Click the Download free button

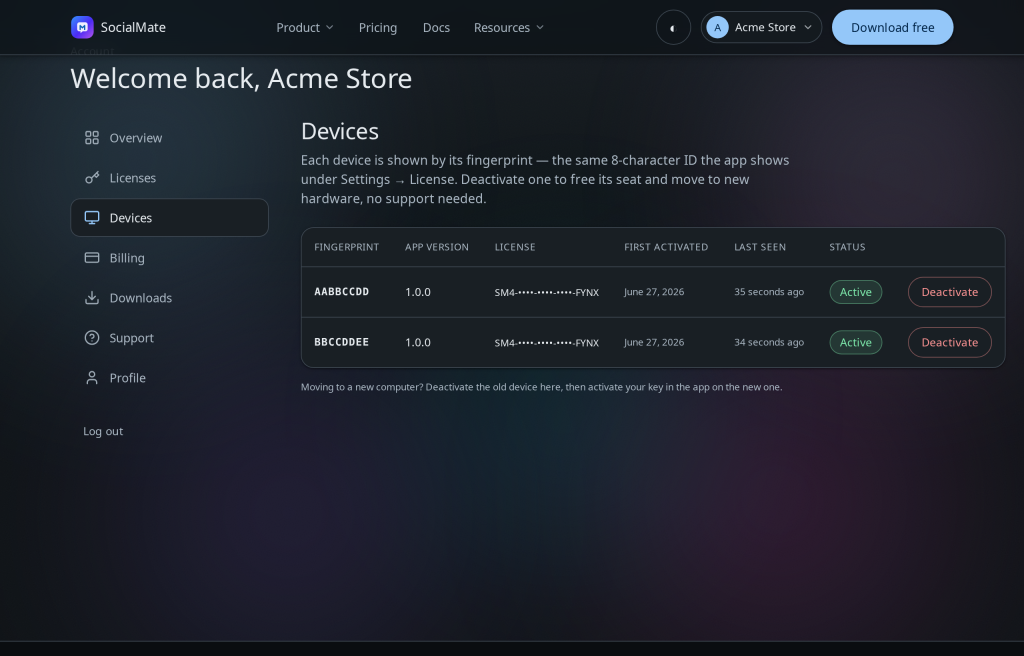point(893,27)
